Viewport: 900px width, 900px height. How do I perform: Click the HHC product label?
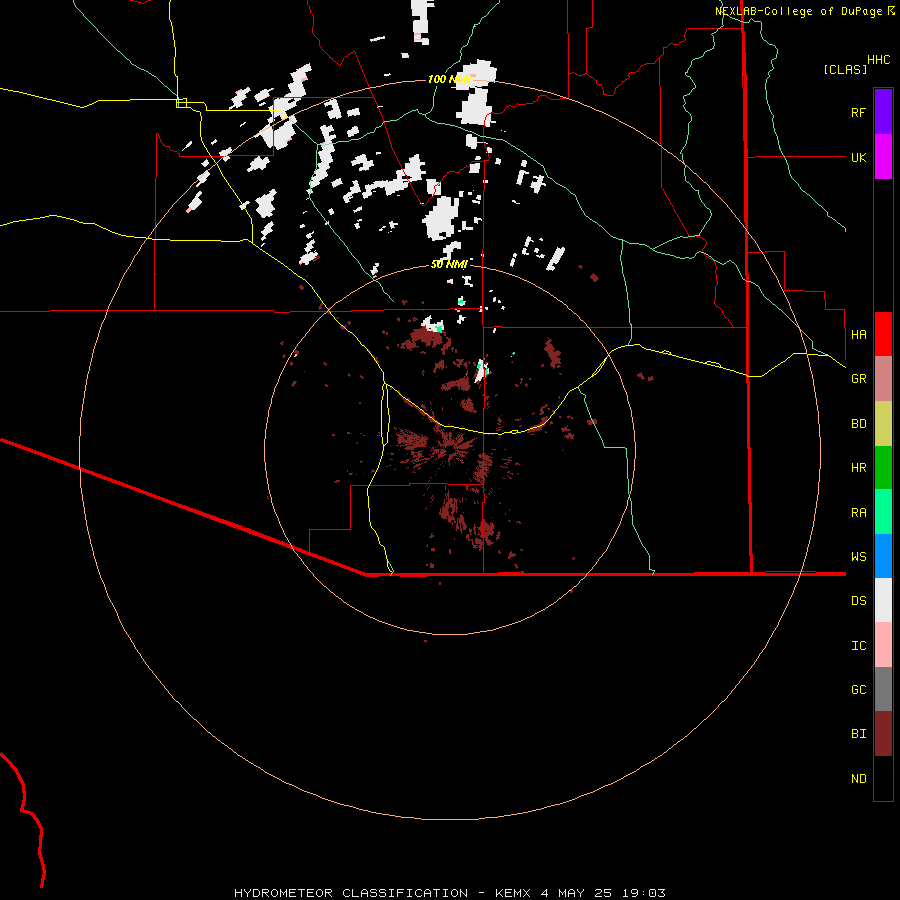[878, 60]
